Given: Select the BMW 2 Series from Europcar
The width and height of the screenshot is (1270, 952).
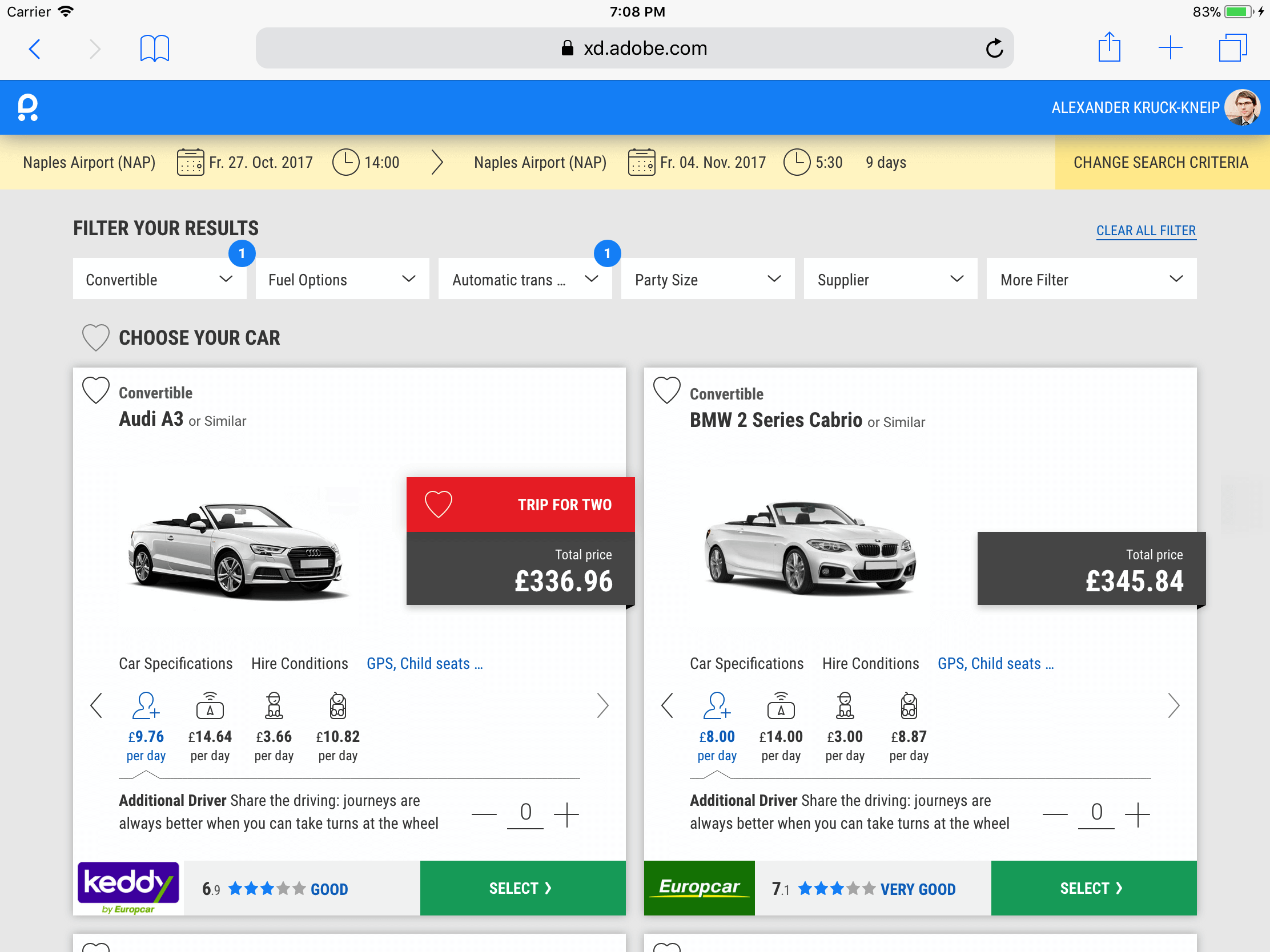Looking at the screenshot, I should click(x=1094, y=888).
